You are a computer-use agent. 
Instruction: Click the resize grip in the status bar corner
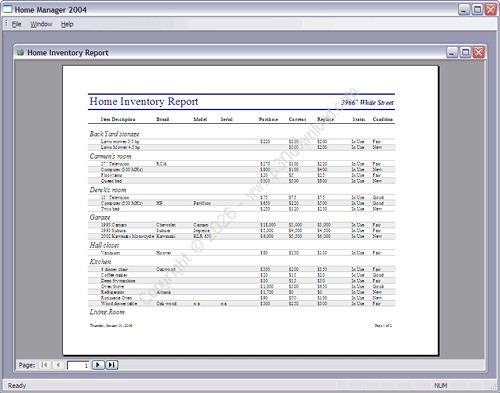(494, 386)
